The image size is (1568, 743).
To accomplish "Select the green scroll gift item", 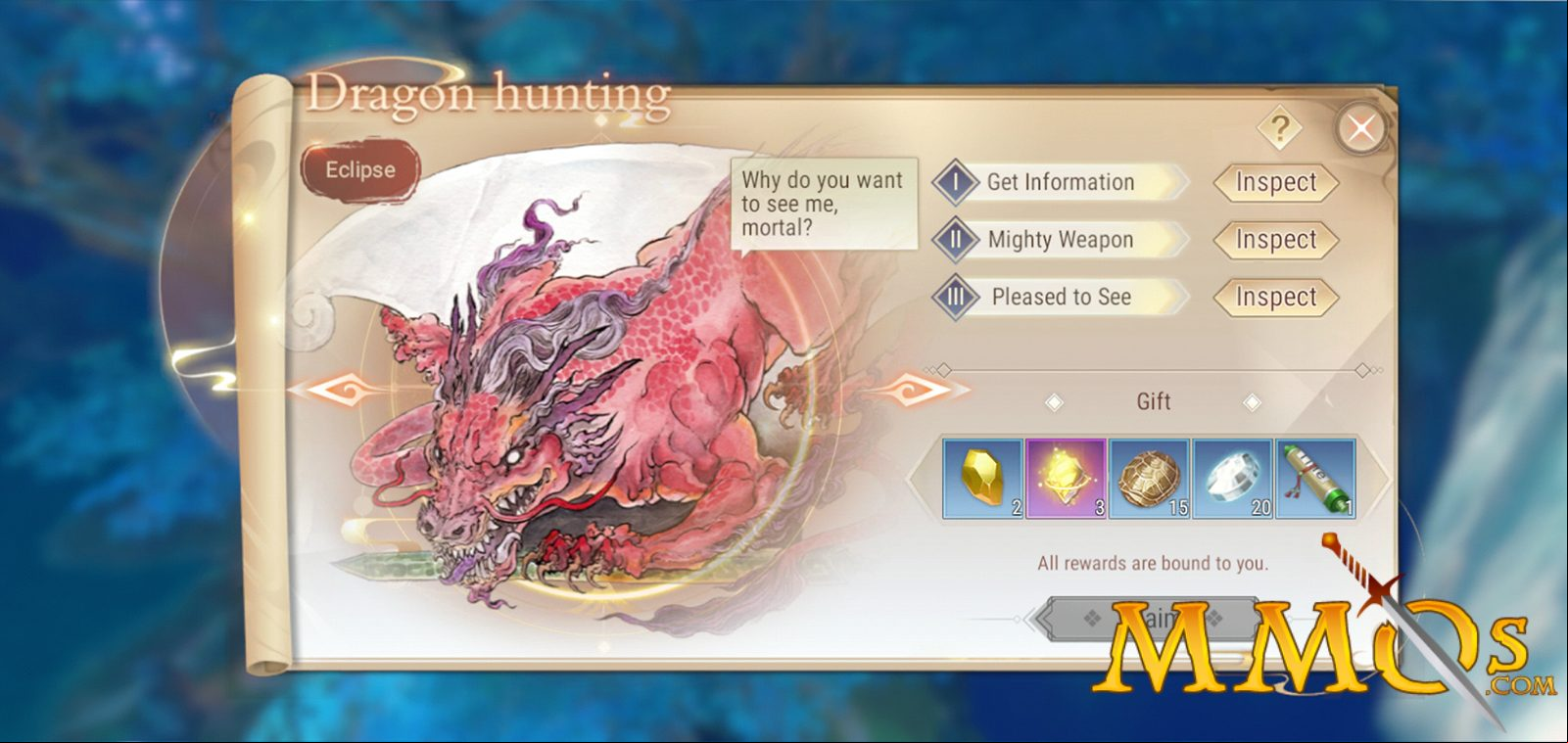I will tap(1316, 479).
